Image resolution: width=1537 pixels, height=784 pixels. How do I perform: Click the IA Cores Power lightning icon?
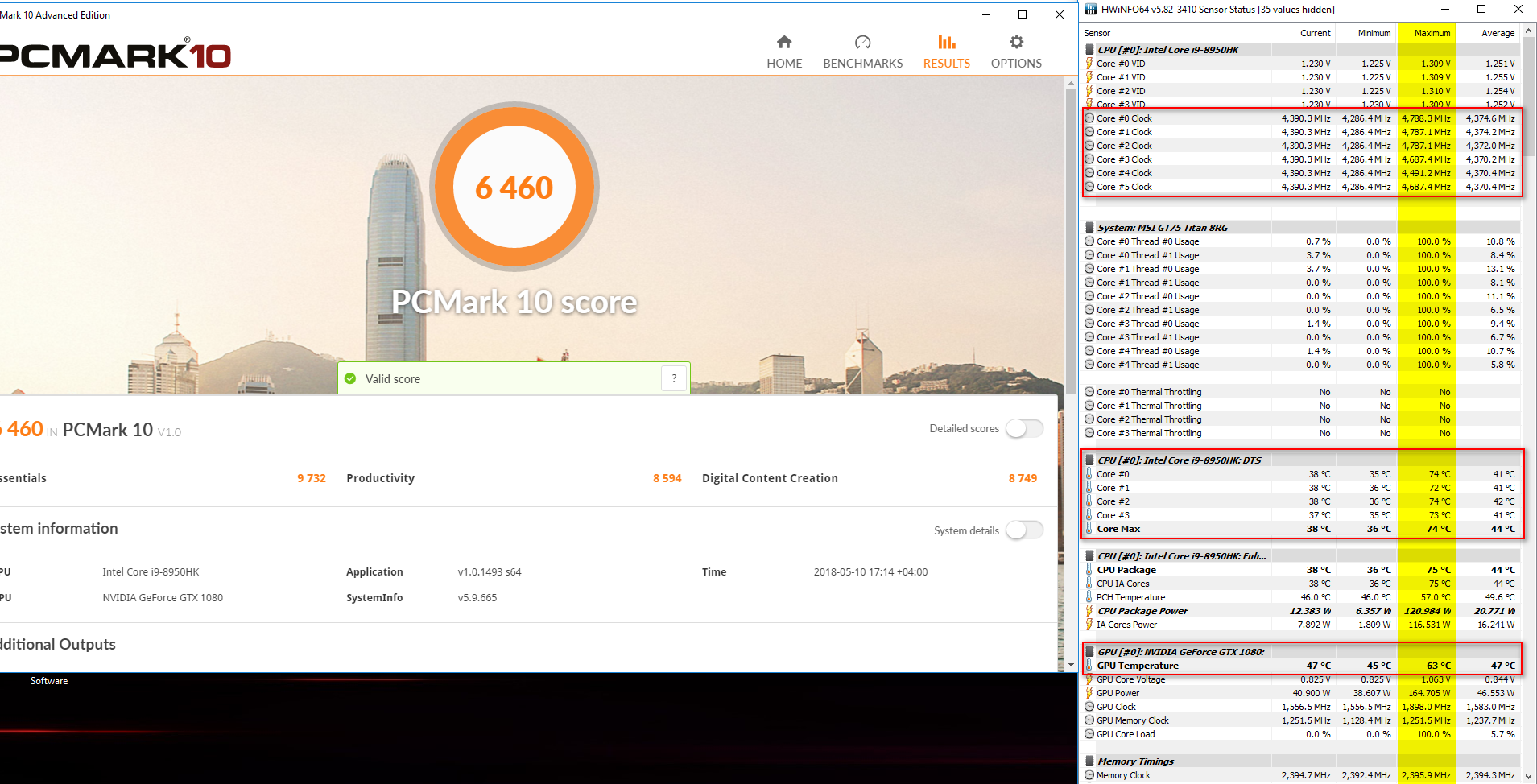(1089, 625)
